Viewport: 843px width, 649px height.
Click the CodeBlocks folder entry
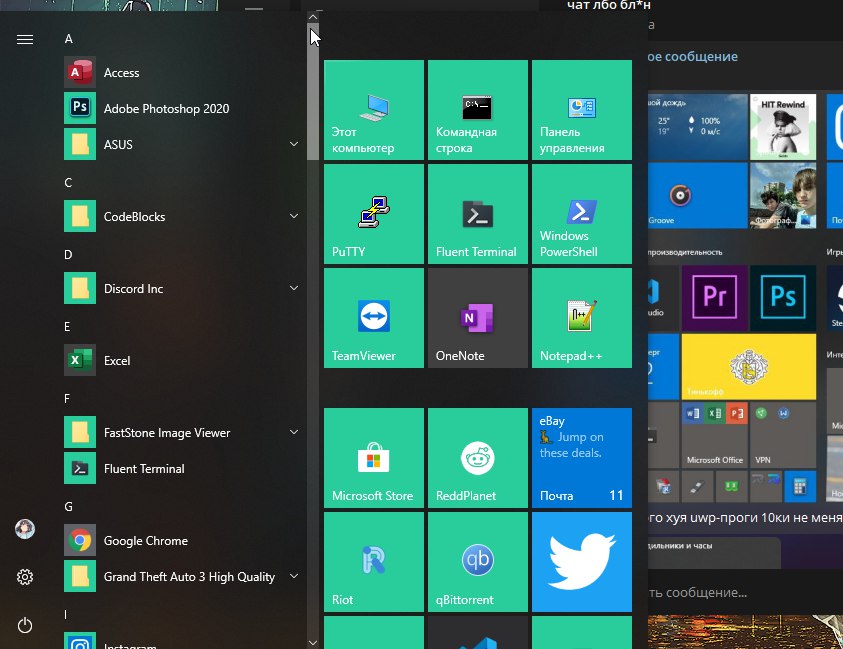(x=182, y=217)
